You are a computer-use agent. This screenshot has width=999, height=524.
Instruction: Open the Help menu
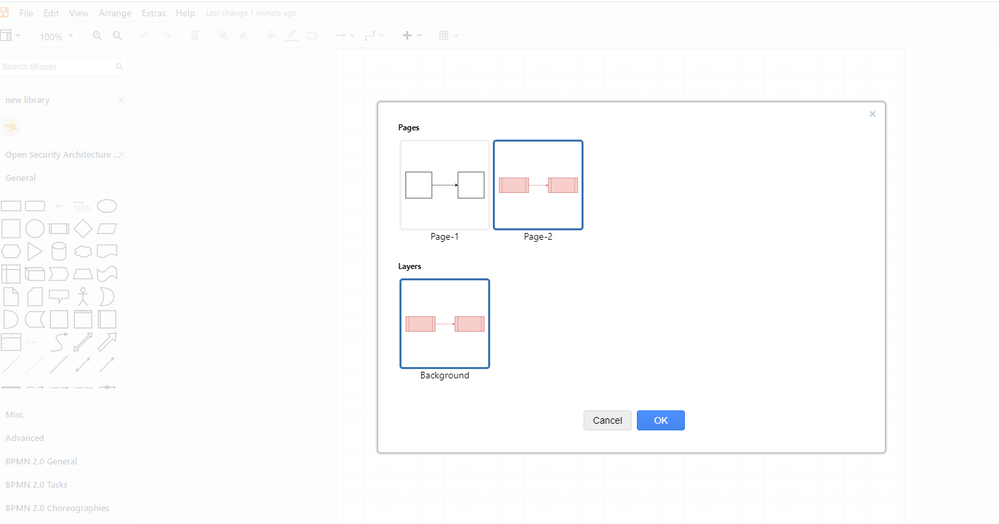[185, 13]
